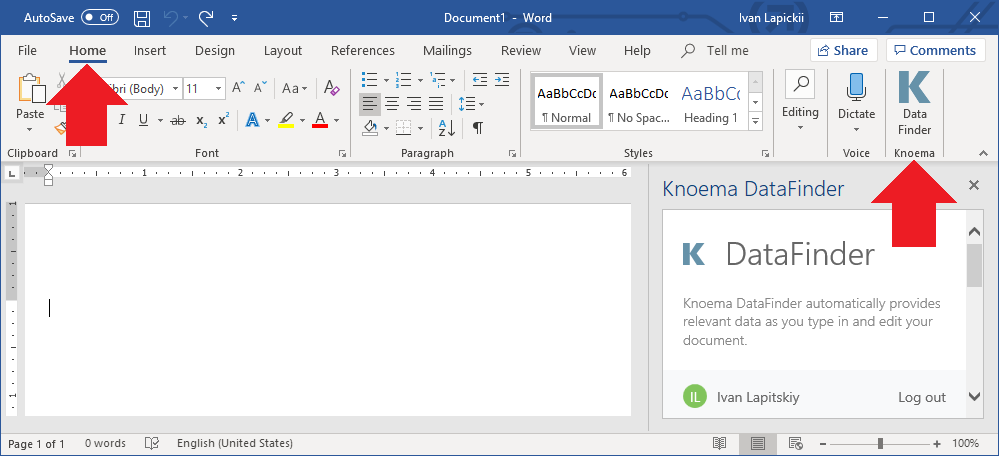The image size is (999, 456).
Task: Decrease font size with Shrink Font icon
Action: (261, 88)
